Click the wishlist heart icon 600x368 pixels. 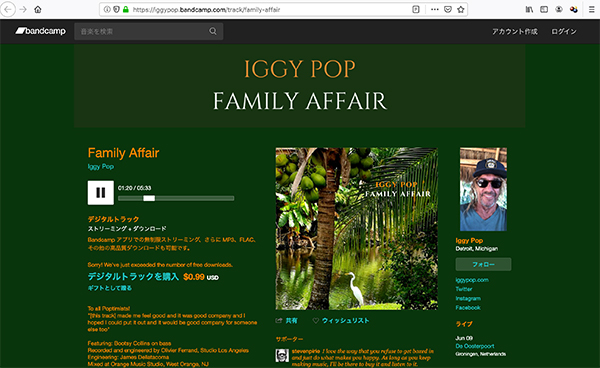click(x=316, y=321)
